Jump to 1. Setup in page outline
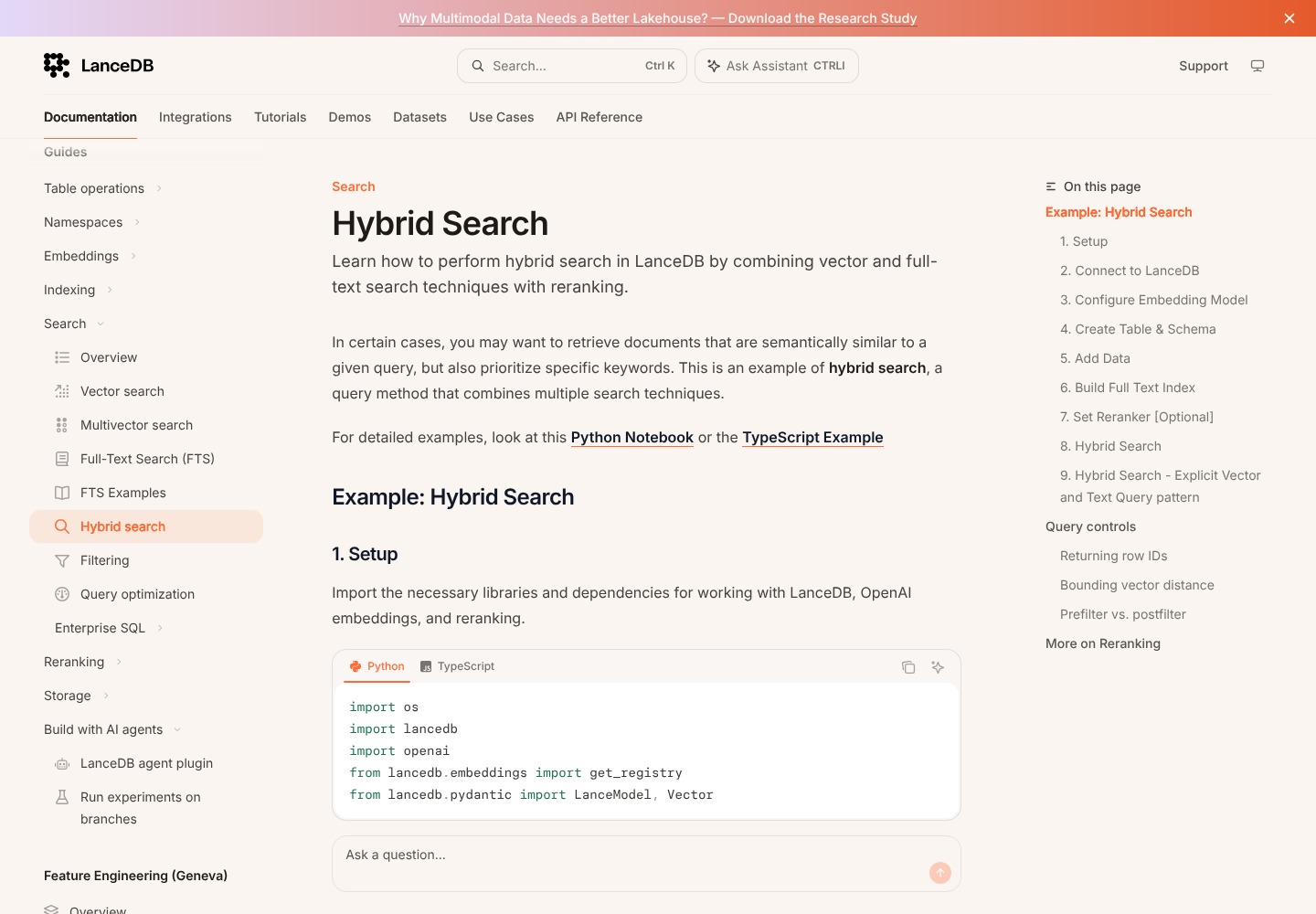The image size is (1316, 914). 1084,241
